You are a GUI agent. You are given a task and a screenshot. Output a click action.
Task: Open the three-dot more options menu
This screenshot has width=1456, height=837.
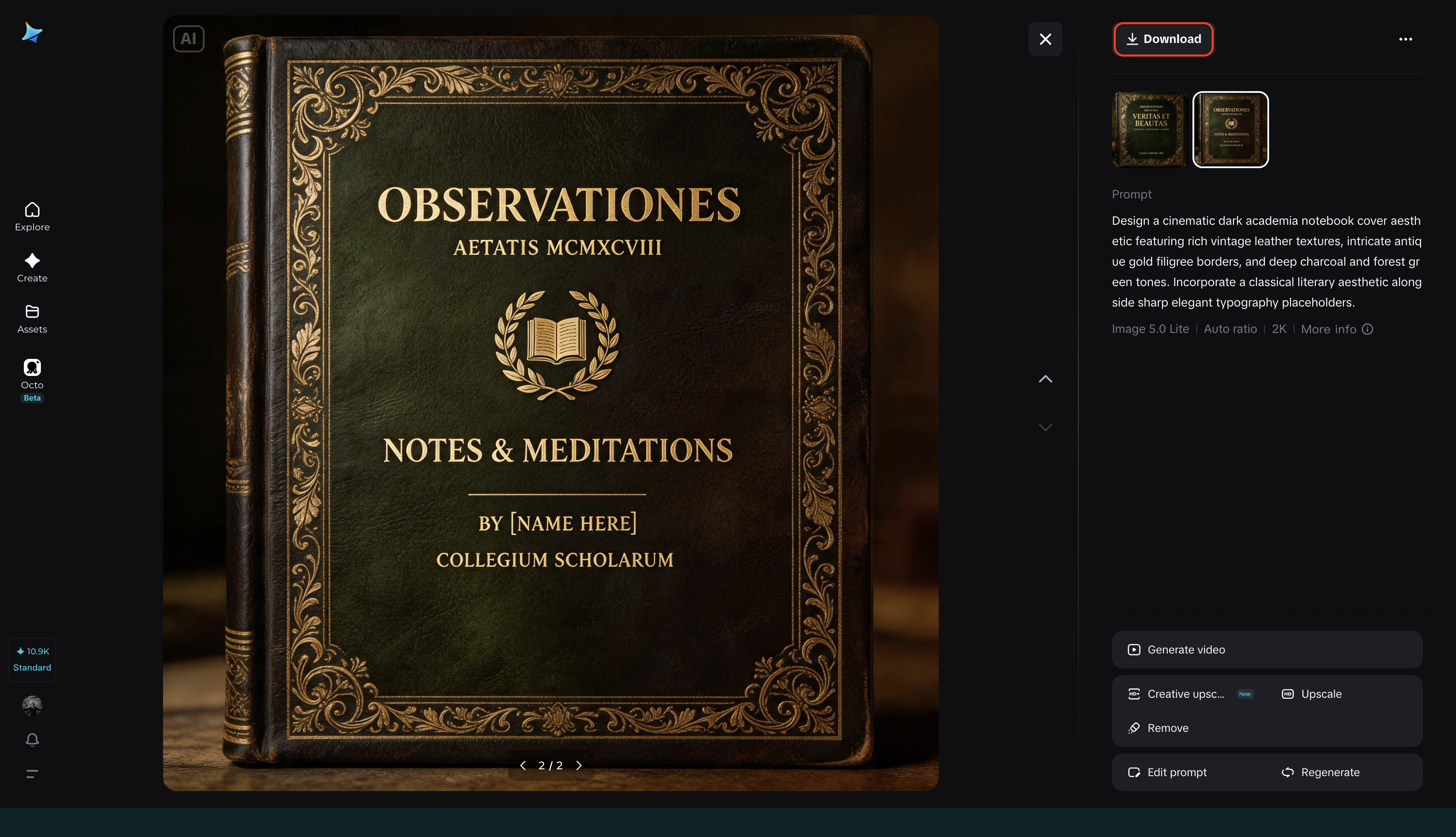(1405, 39)
